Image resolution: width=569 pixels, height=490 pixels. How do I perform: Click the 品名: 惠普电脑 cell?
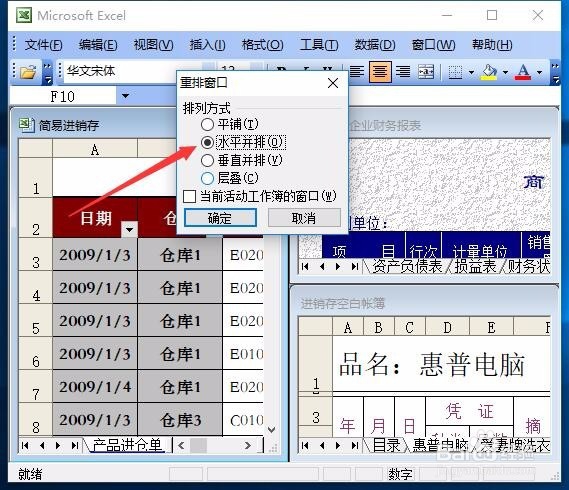click(x=441, y=364)
